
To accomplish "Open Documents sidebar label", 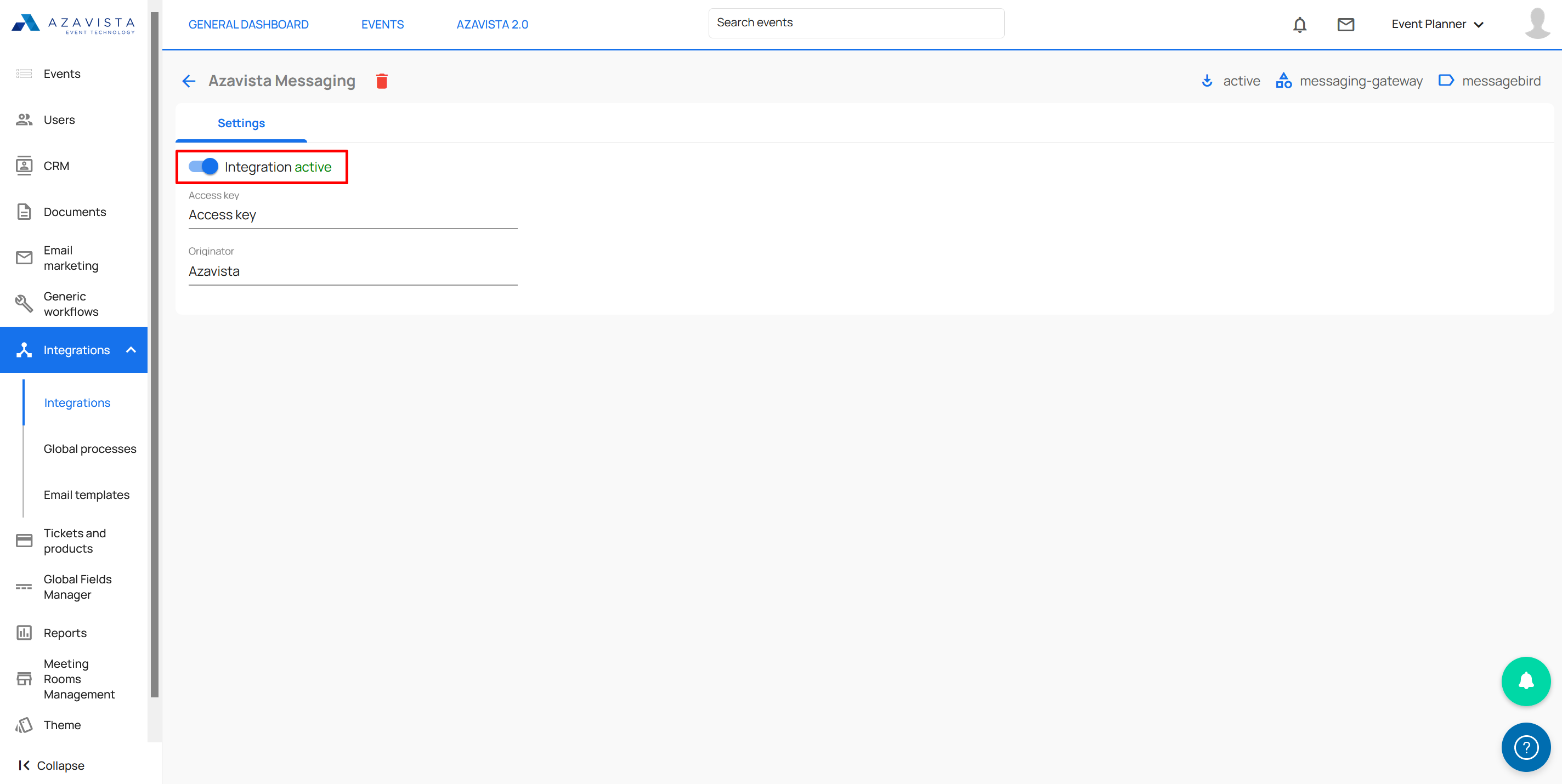I will [x=75, y=212].
